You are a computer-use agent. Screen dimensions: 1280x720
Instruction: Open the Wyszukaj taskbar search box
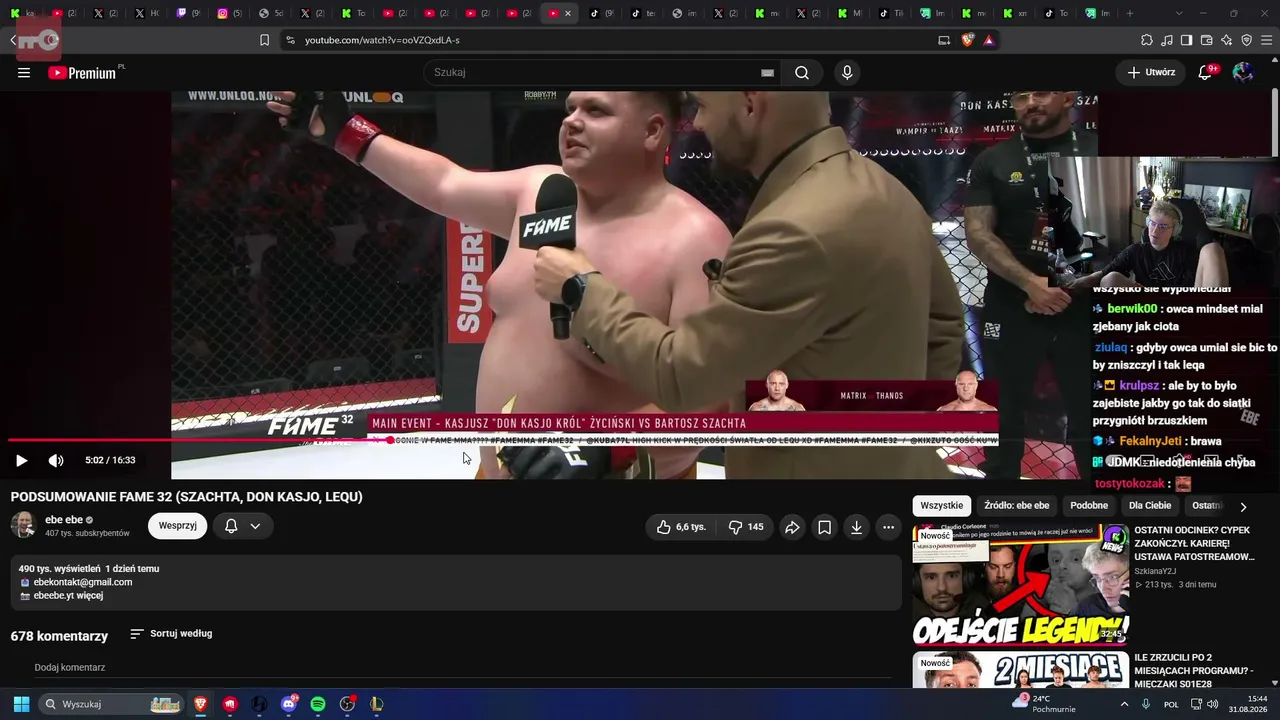point(111,704)
